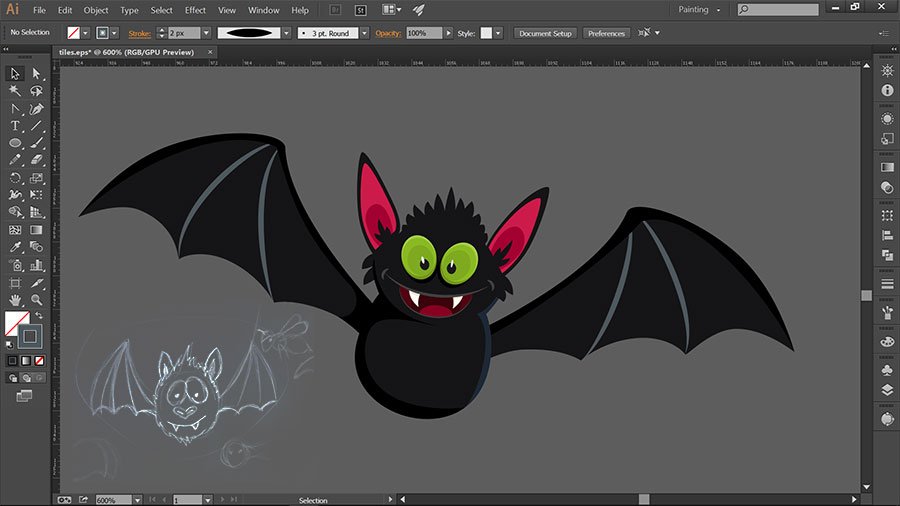Viewport: 900px width, 506px height.
Task: Select the Eraser tool
Action: point(36,160)
